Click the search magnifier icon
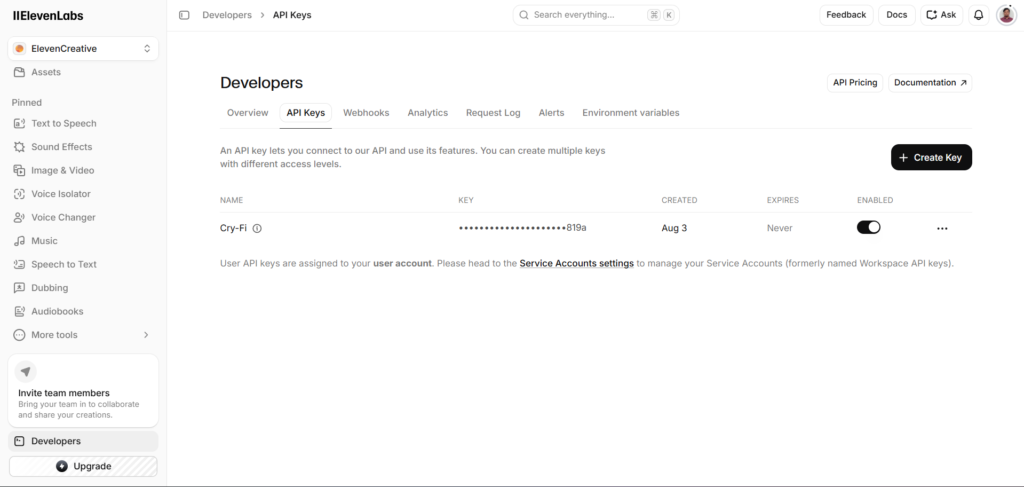Viewport: 1024px width, 487px height. click(524, 15)
